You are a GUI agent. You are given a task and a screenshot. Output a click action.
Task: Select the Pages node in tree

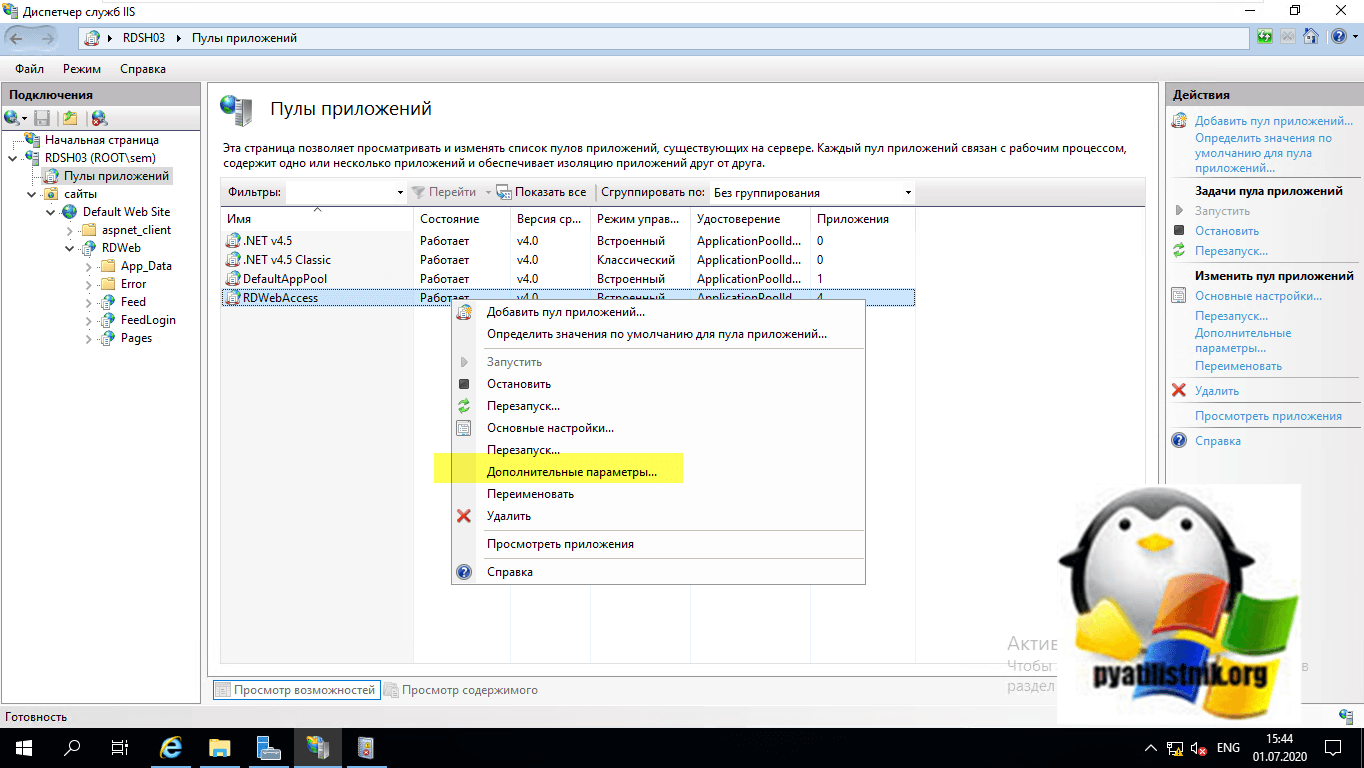click(136, 338)
